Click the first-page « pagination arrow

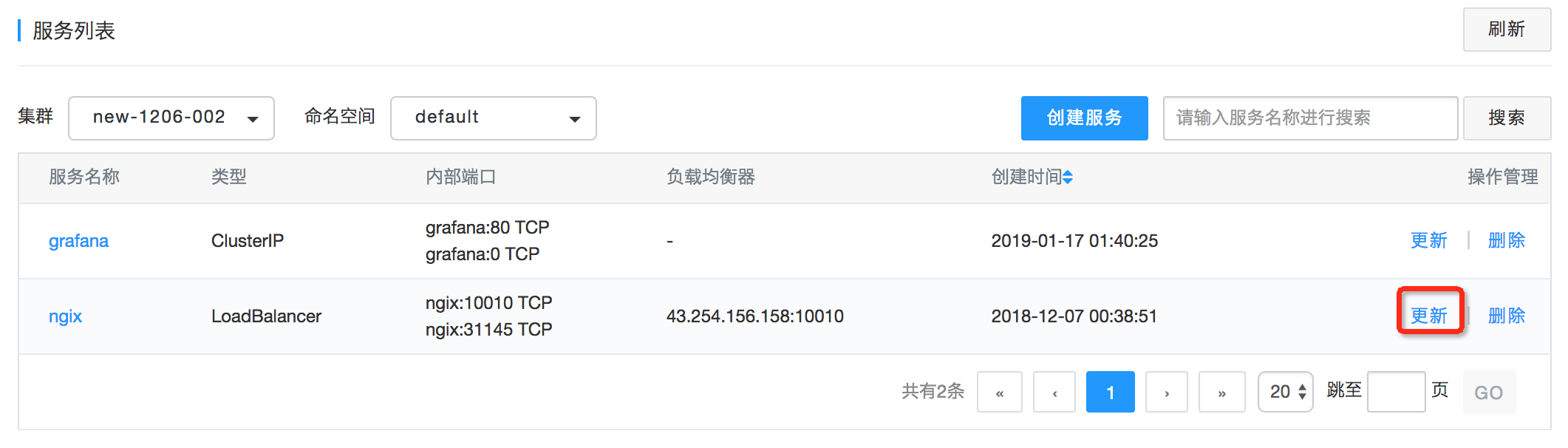coord(1000,392)
